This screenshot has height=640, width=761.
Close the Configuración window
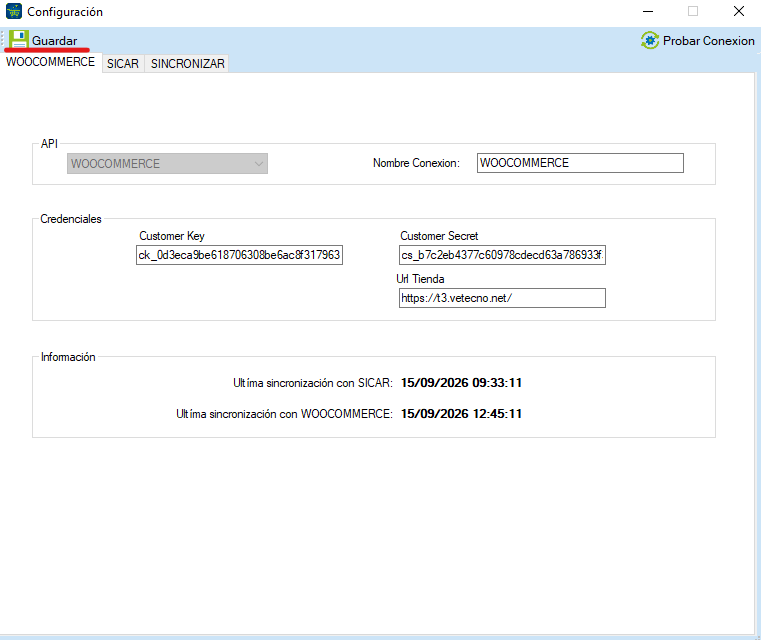click(739, 11)
